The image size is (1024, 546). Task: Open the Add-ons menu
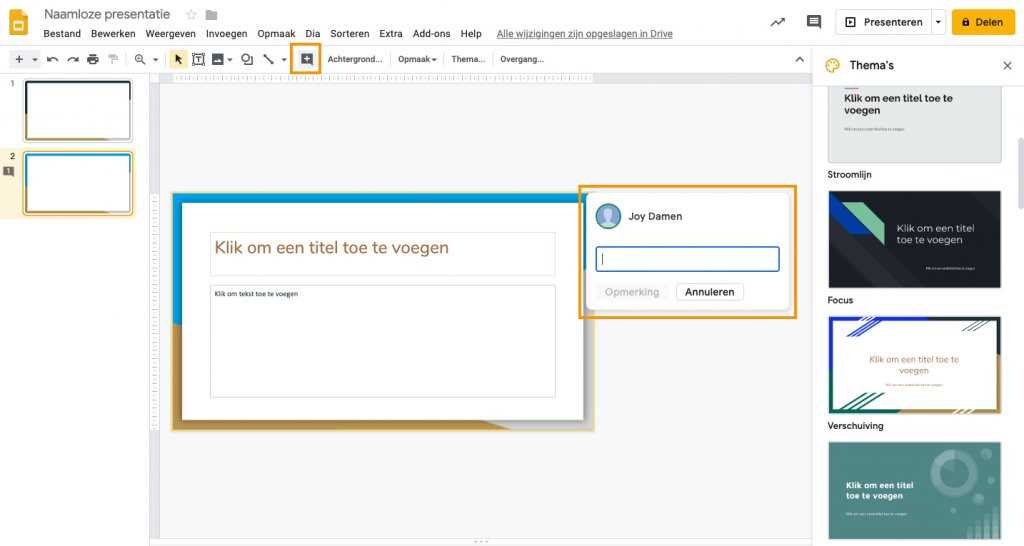431,34
